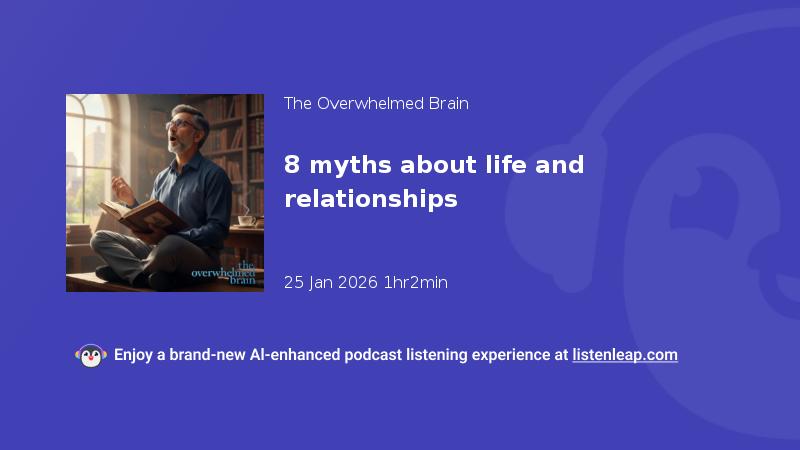Select the podcast name "The Overwhelmed Brain"
Screen dimensions: 800x450
click(376, 104)
